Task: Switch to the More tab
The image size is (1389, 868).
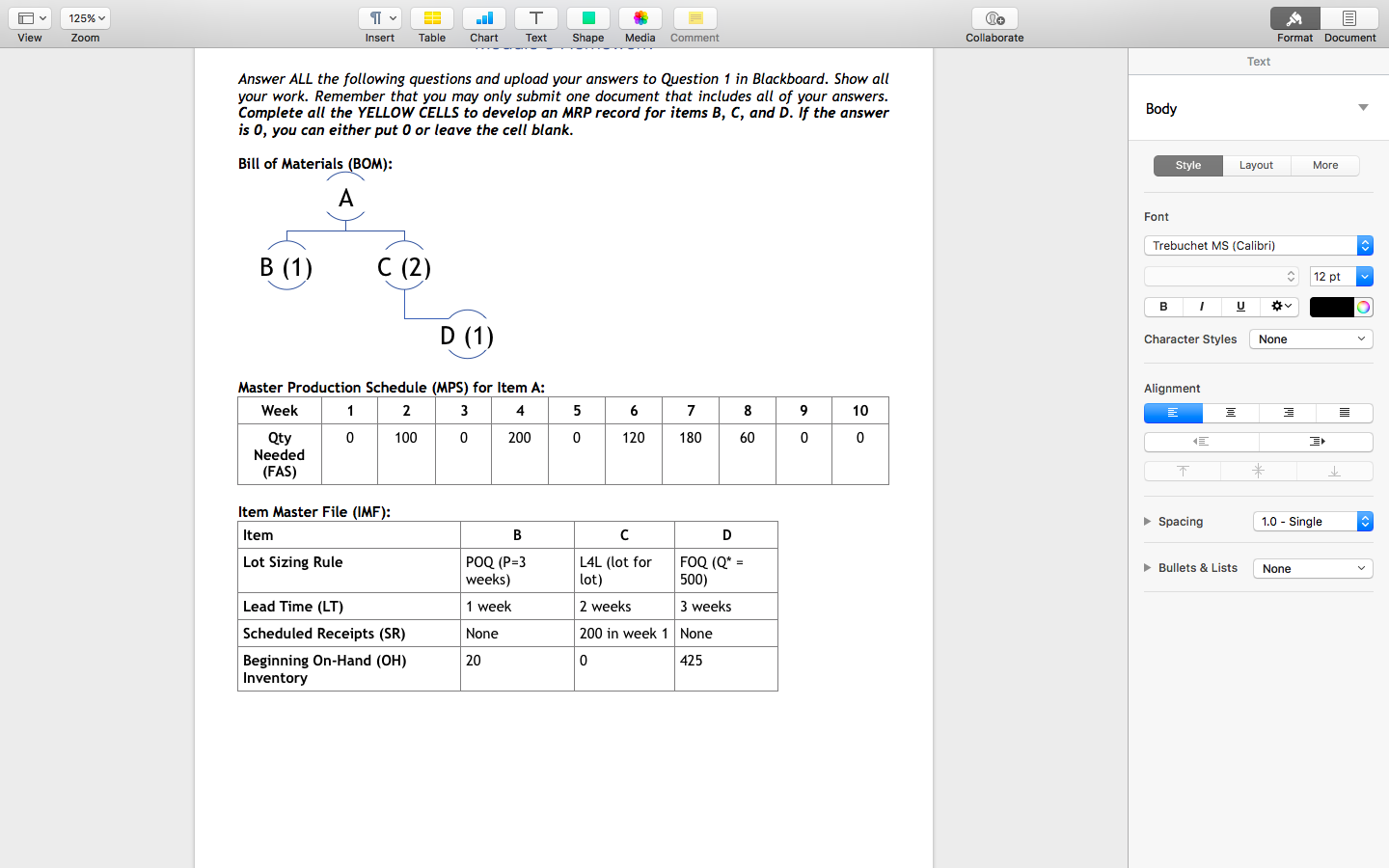Action: [1325, 166]
